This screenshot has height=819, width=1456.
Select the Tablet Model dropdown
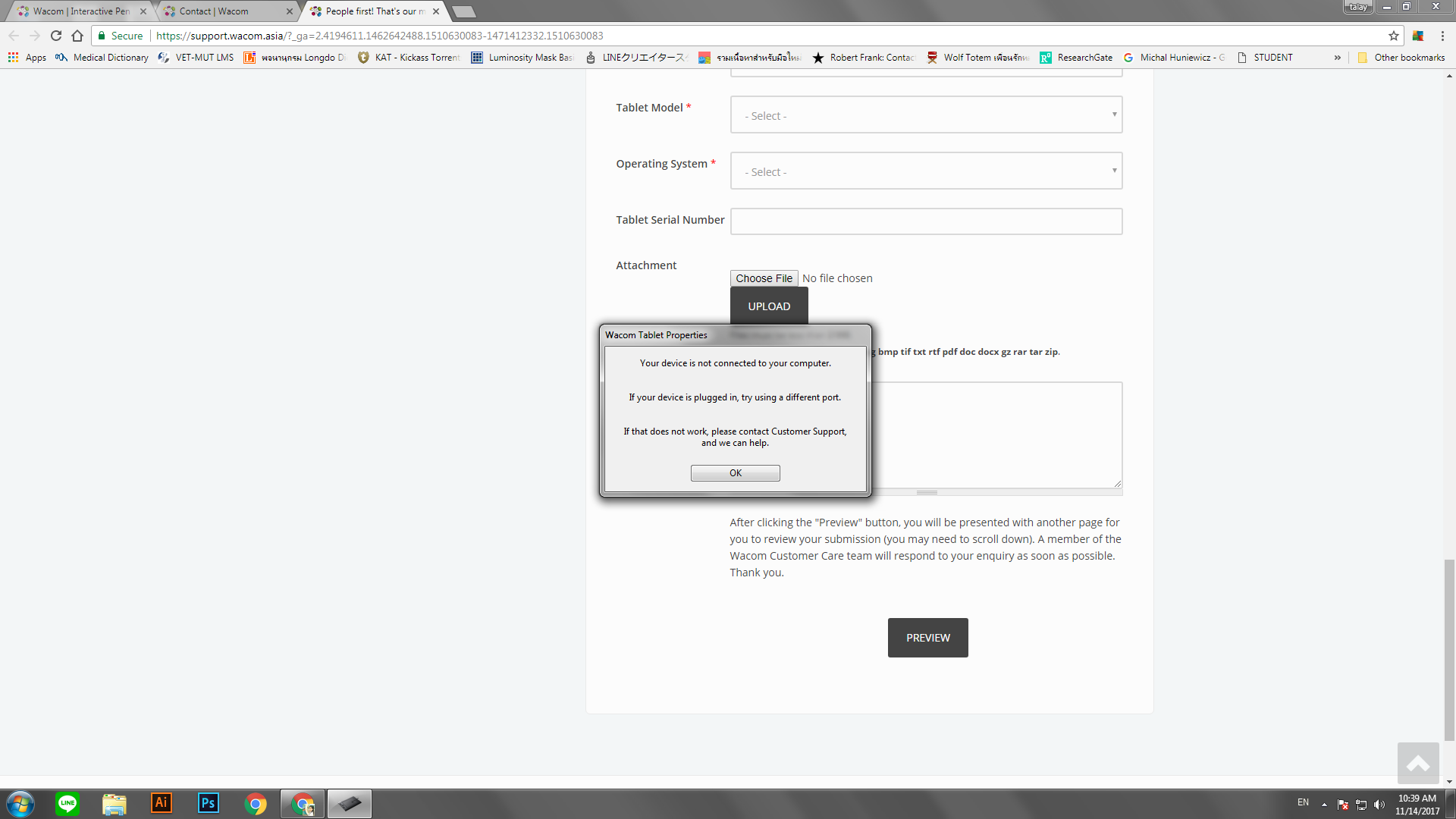[926, 115]
